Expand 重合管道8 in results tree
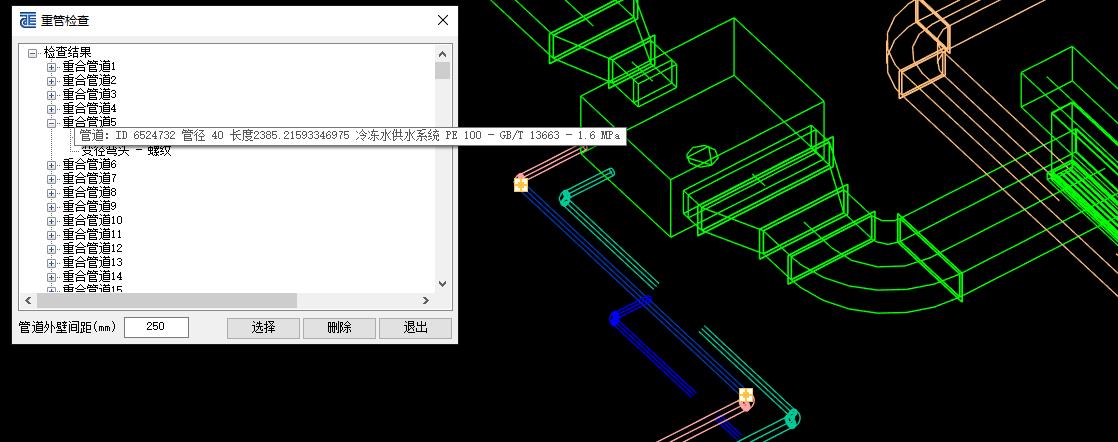Viewport: 1118px width, 442px height. pos(52,192)
